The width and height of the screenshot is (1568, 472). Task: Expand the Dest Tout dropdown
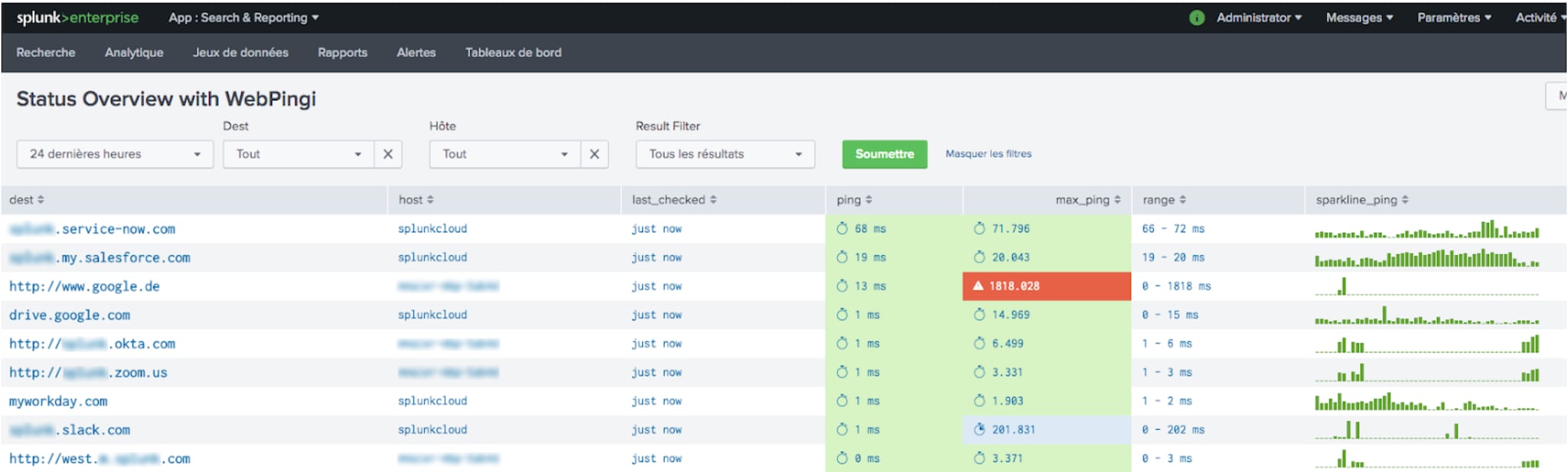299,154
